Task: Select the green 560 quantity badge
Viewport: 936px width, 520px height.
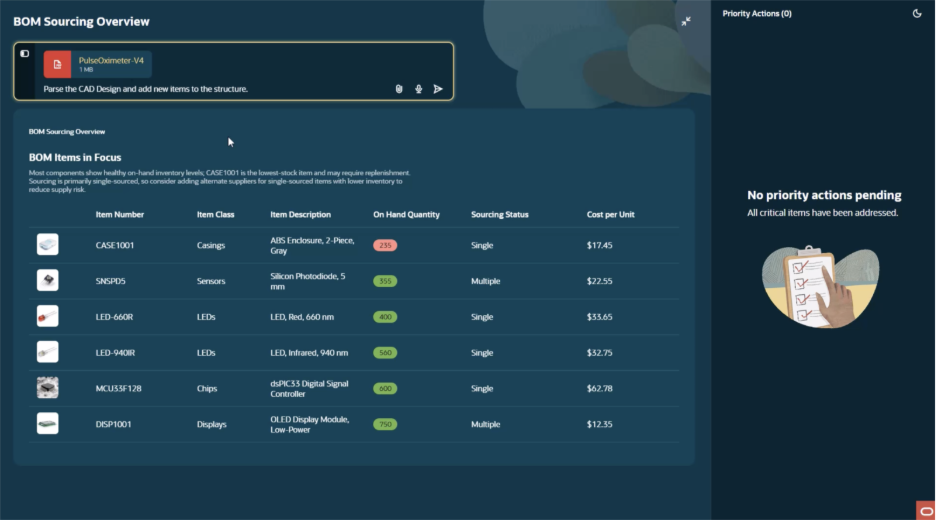Action: point(385,353)
